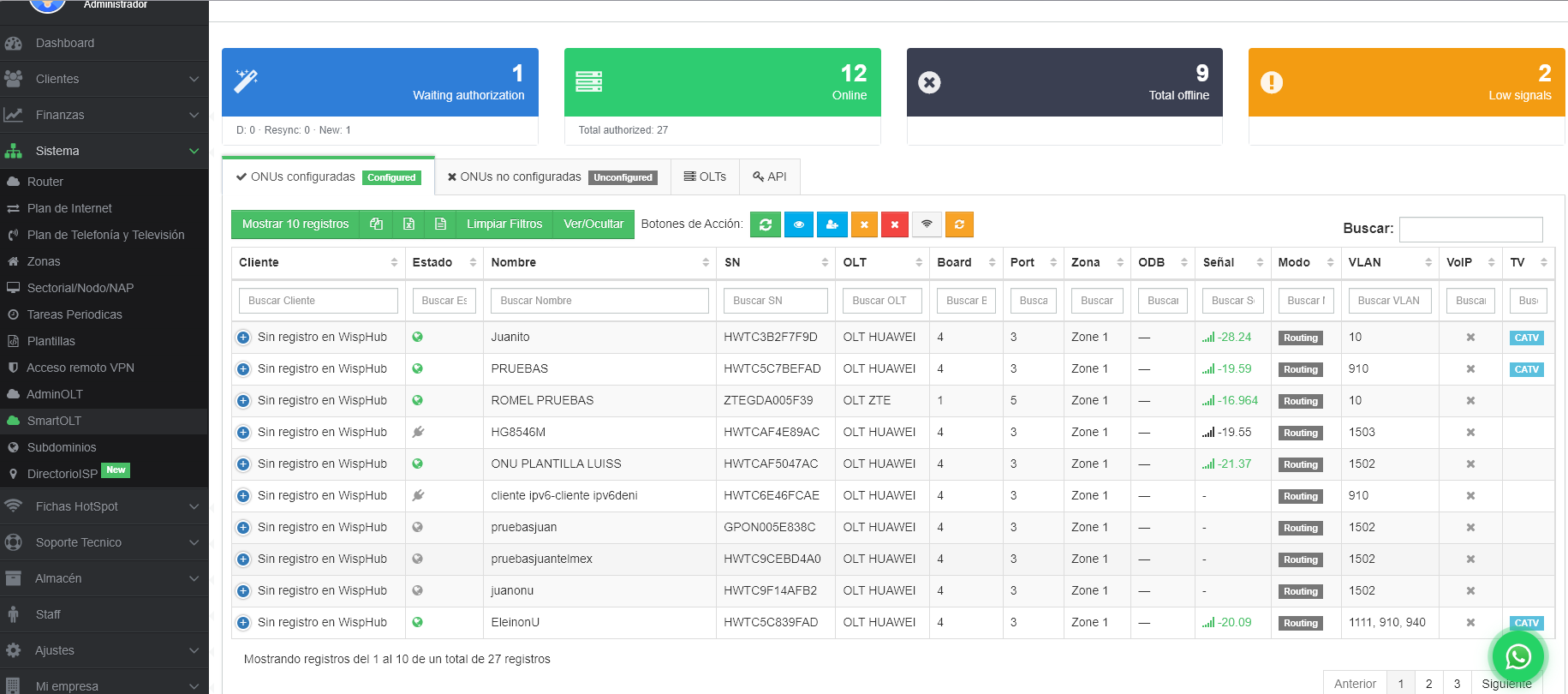Screen dimensions: 1568x694
Task: Go to page 2 of the table
Action: tap(1428, 684)
